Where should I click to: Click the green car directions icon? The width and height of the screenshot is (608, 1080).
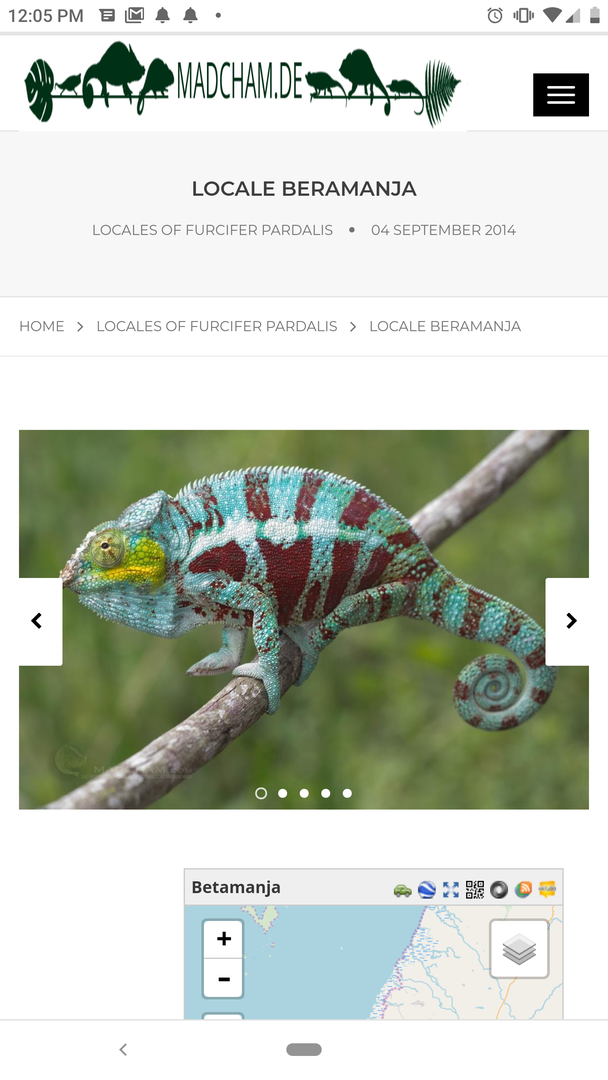[x=403, y=890]
